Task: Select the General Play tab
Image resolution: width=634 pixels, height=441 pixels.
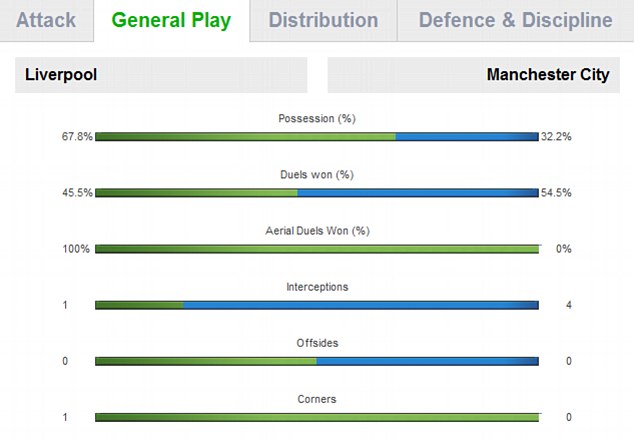Action: coord(171,20)
